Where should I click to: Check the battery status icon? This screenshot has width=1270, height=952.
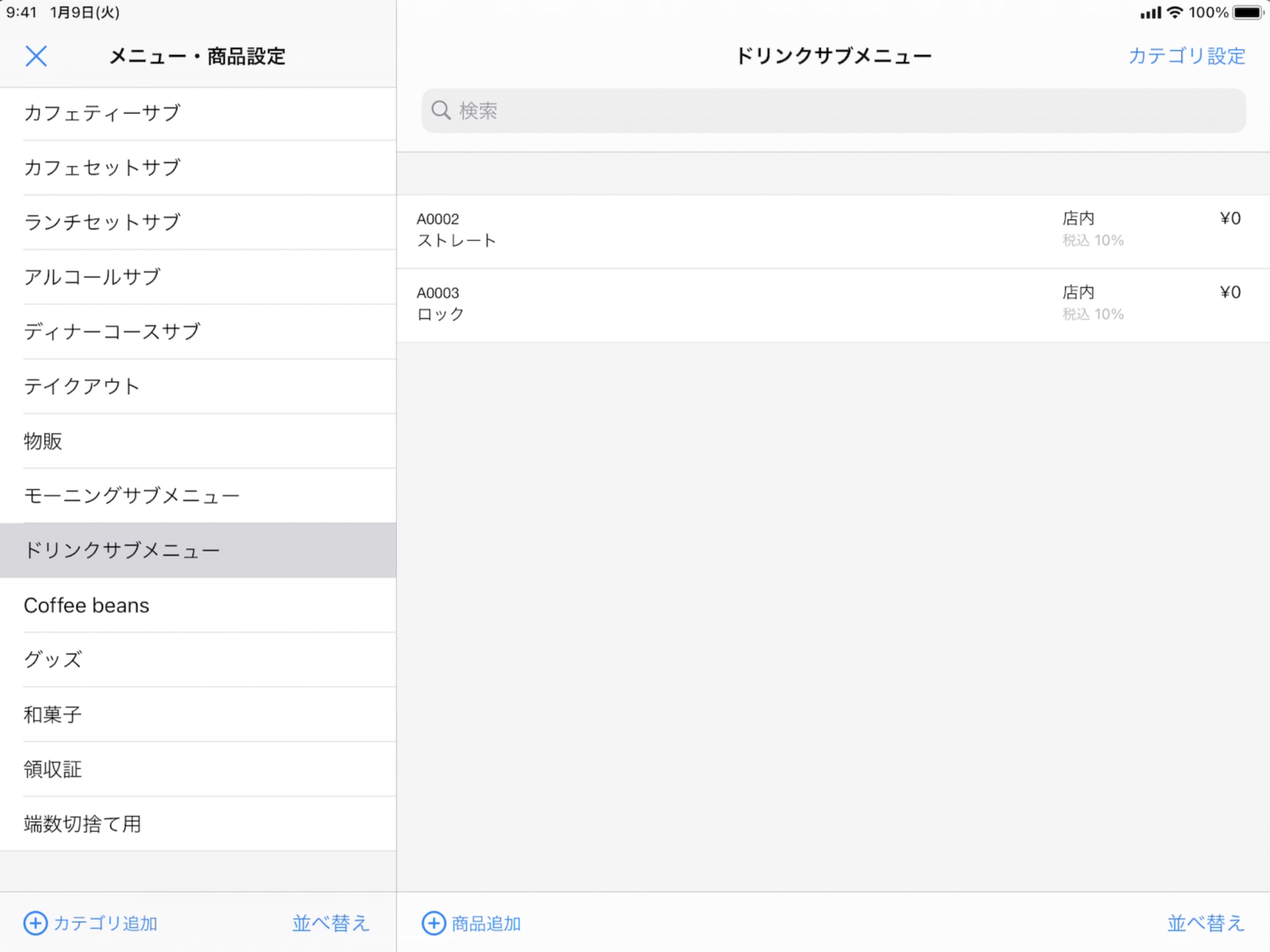(x=1248, y=12)
